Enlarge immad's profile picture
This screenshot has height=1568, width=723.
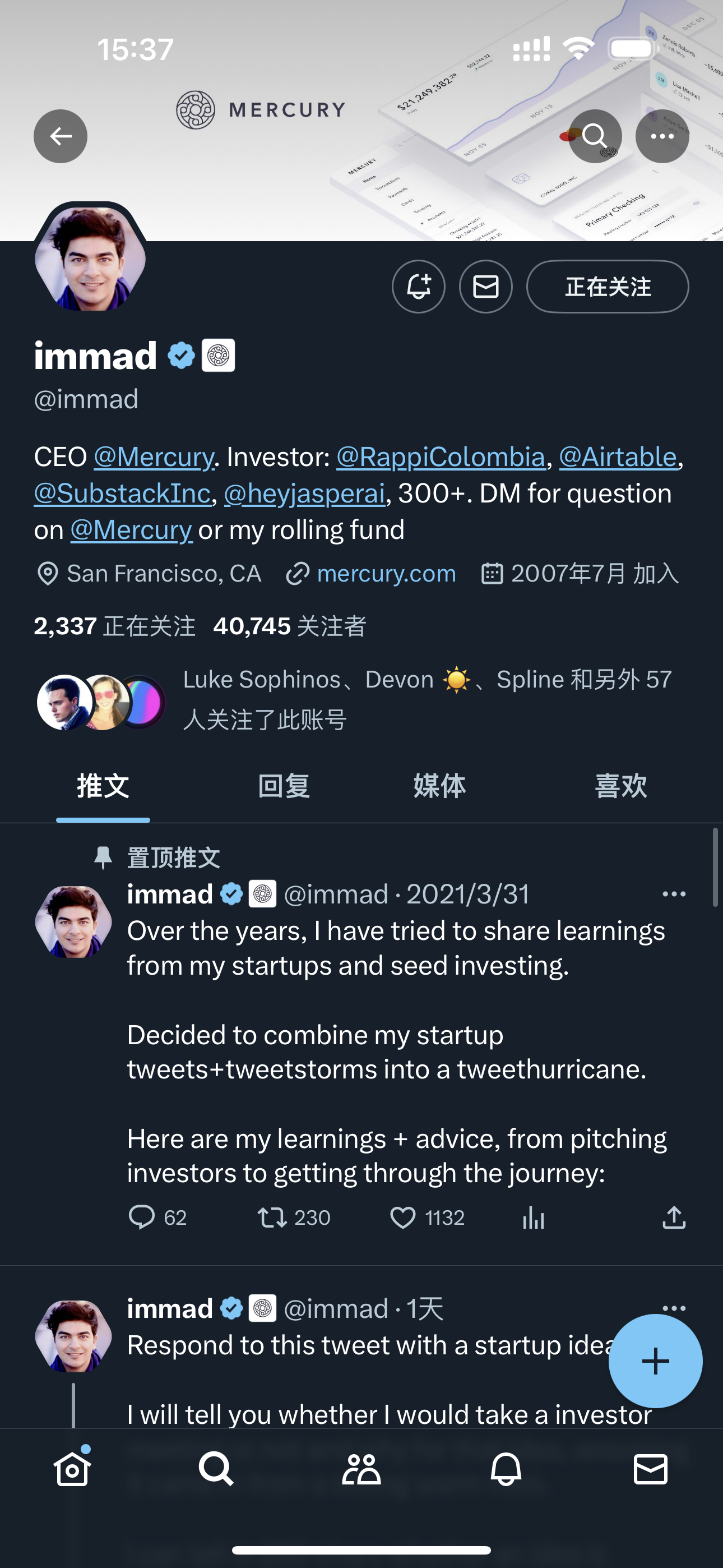(x=90, y=258)
